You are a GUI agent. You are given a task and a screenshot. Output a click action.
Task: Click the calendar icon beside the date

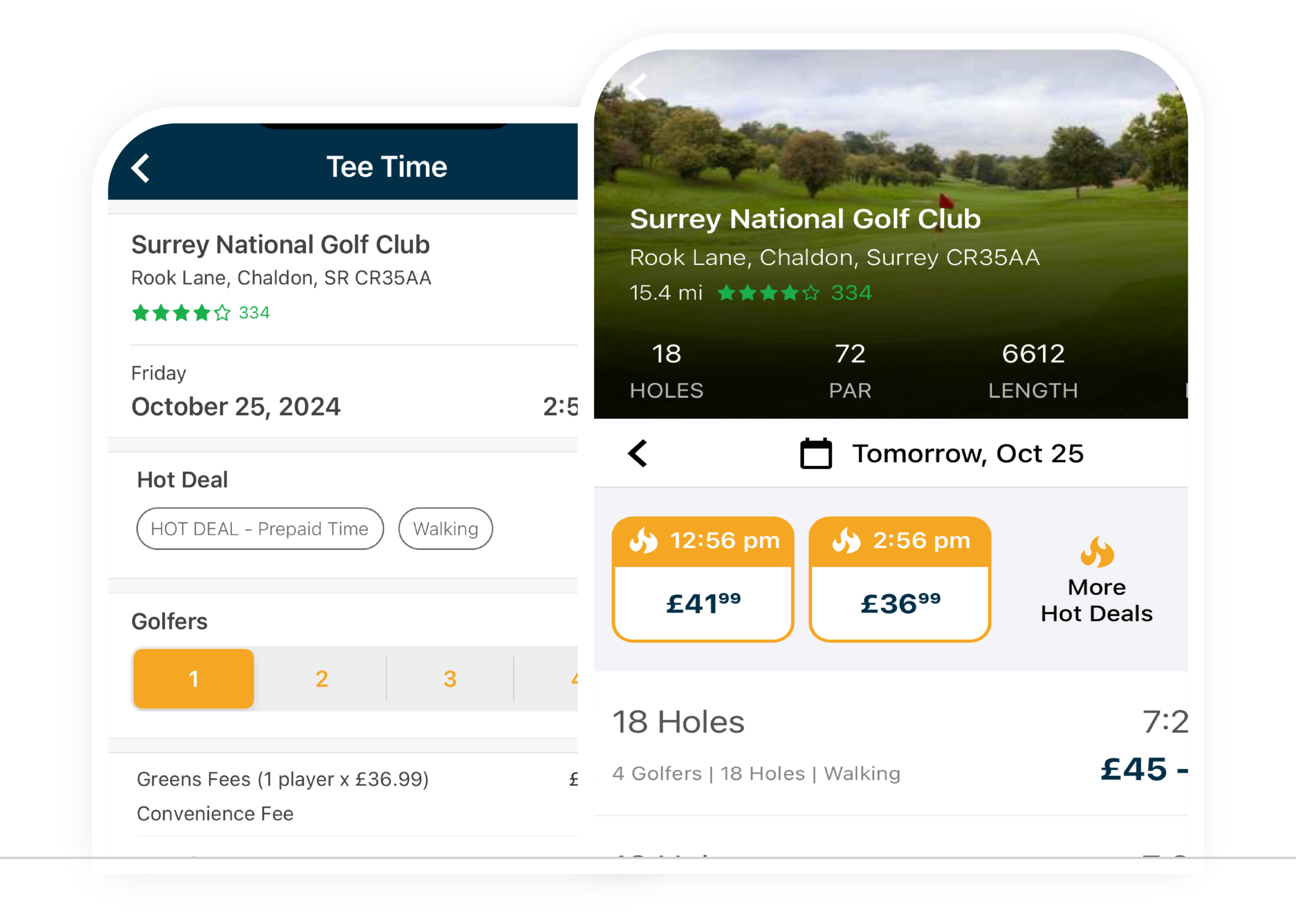[x=816, y=454]
